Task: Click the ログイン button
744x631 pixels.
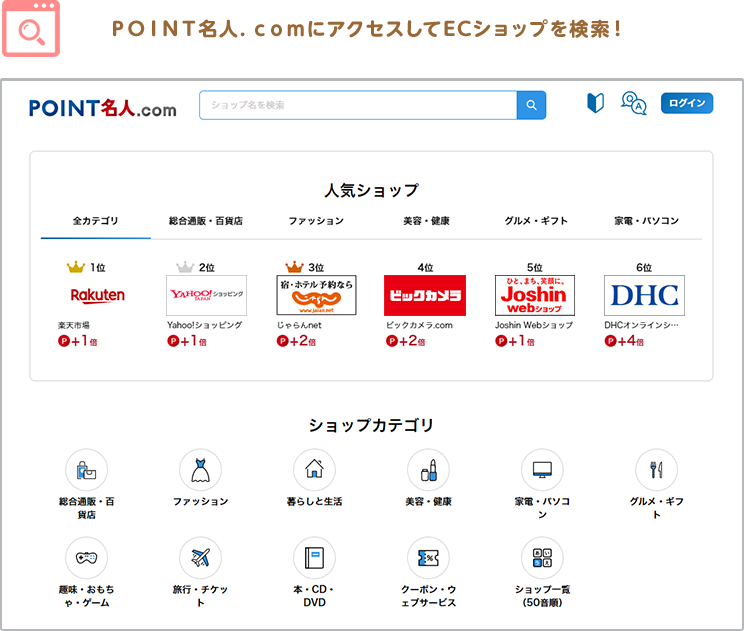Action: [x=687, y=103]
